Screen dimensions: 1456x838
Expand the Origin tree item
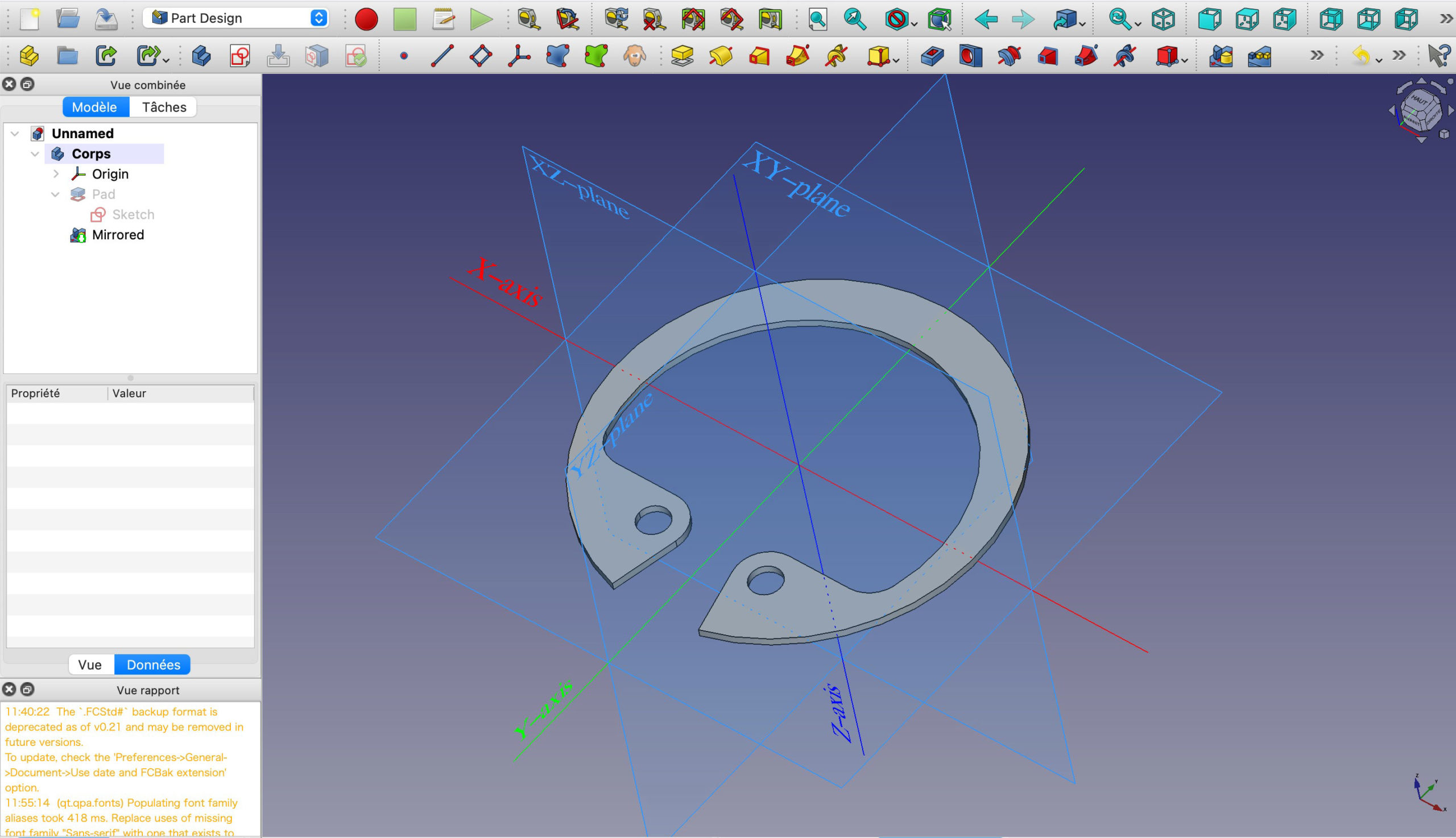point(56,174)
